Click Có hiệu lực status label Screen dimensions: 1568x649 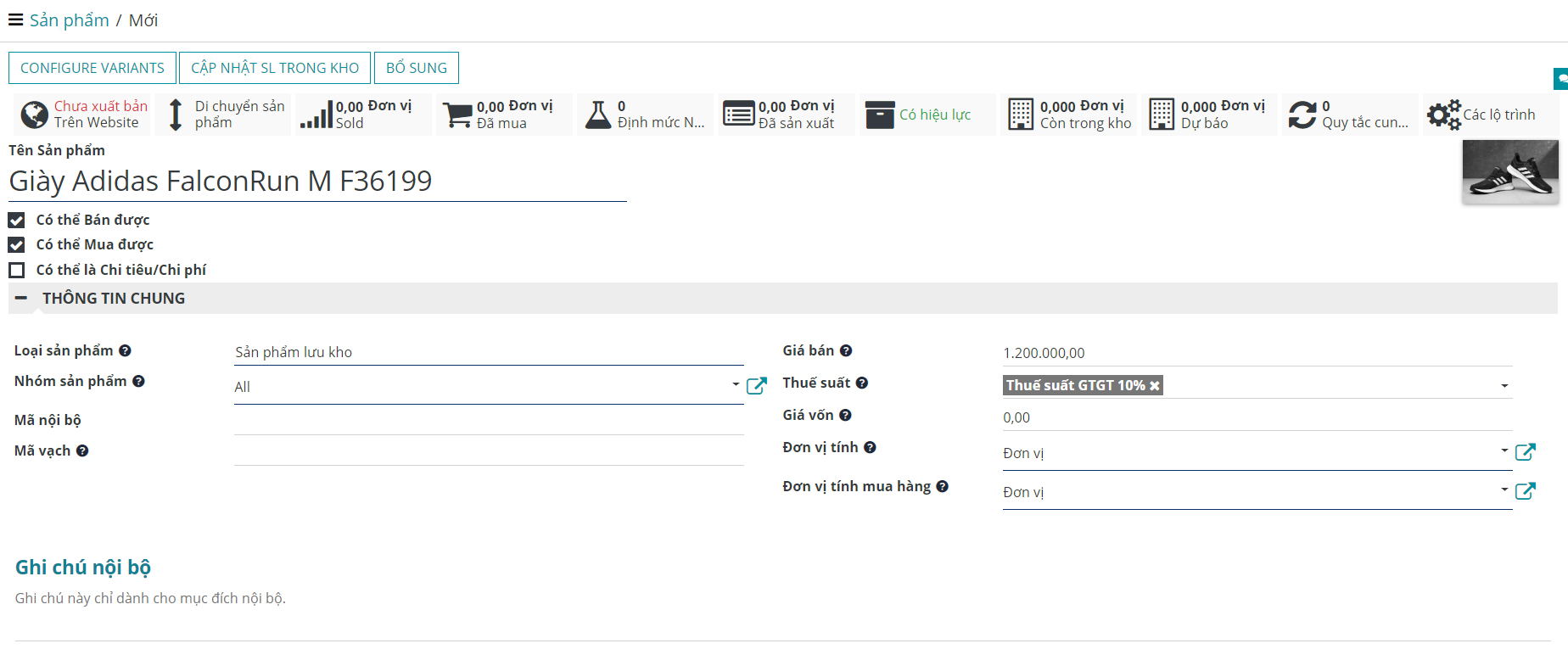pos(935,115)
